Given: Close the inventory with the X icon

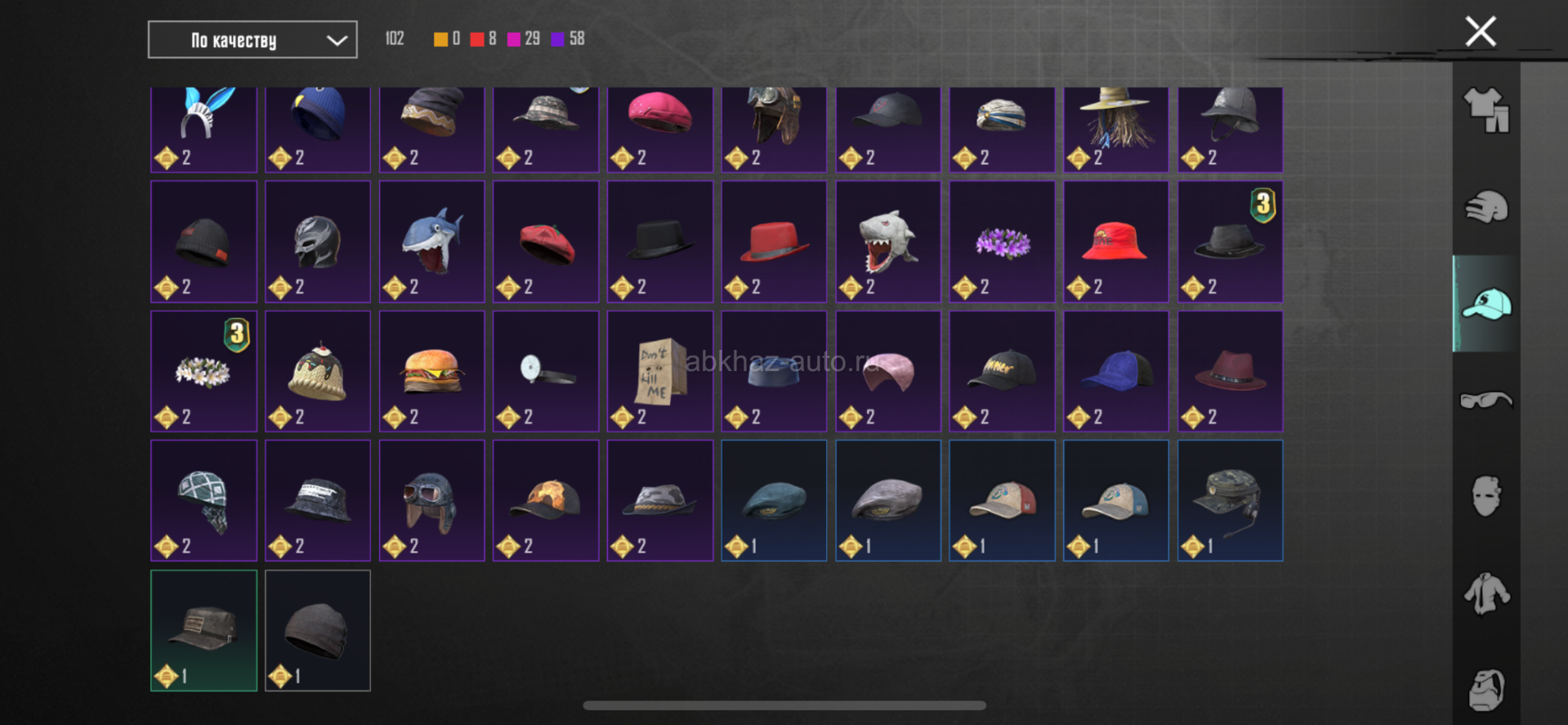Looking at the screenshot, I should (1481, 32).
